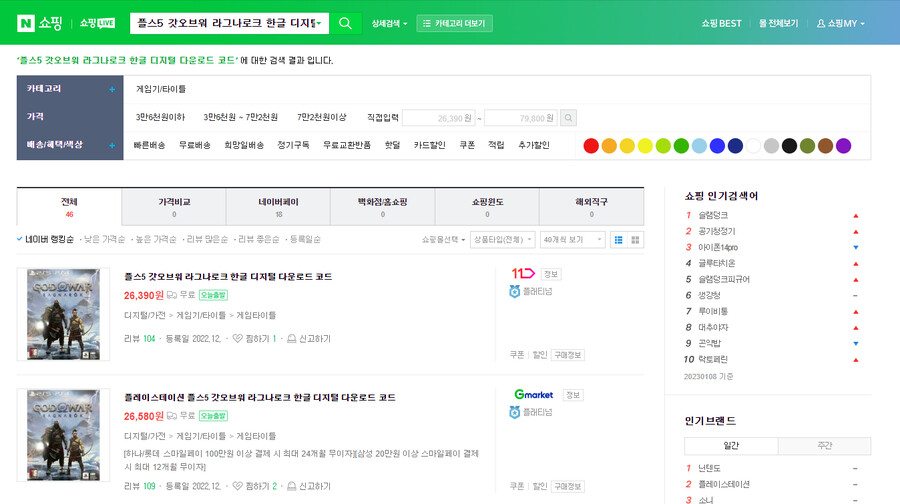The height and width of the screenshot is (504, 900).
Task: Filter by 7만2천원이상 price range
Action: coord(321,117)
